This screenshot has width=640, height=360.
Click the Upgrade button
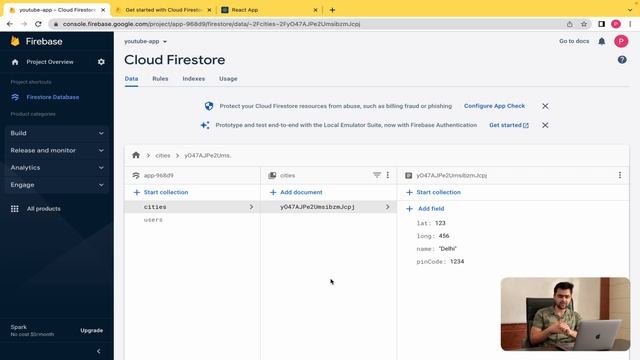tap(91, 330)
